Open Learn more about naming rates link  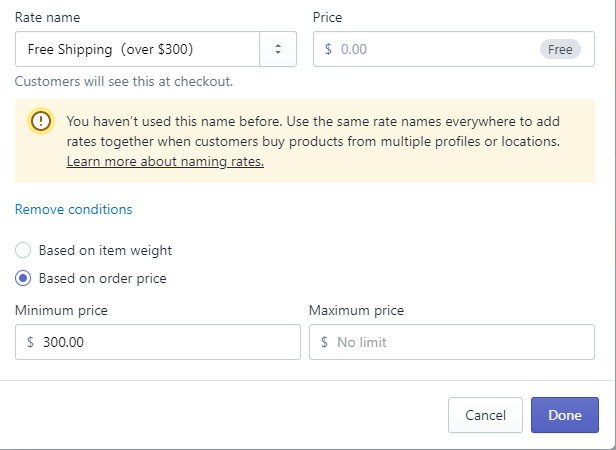click(165, 161)
